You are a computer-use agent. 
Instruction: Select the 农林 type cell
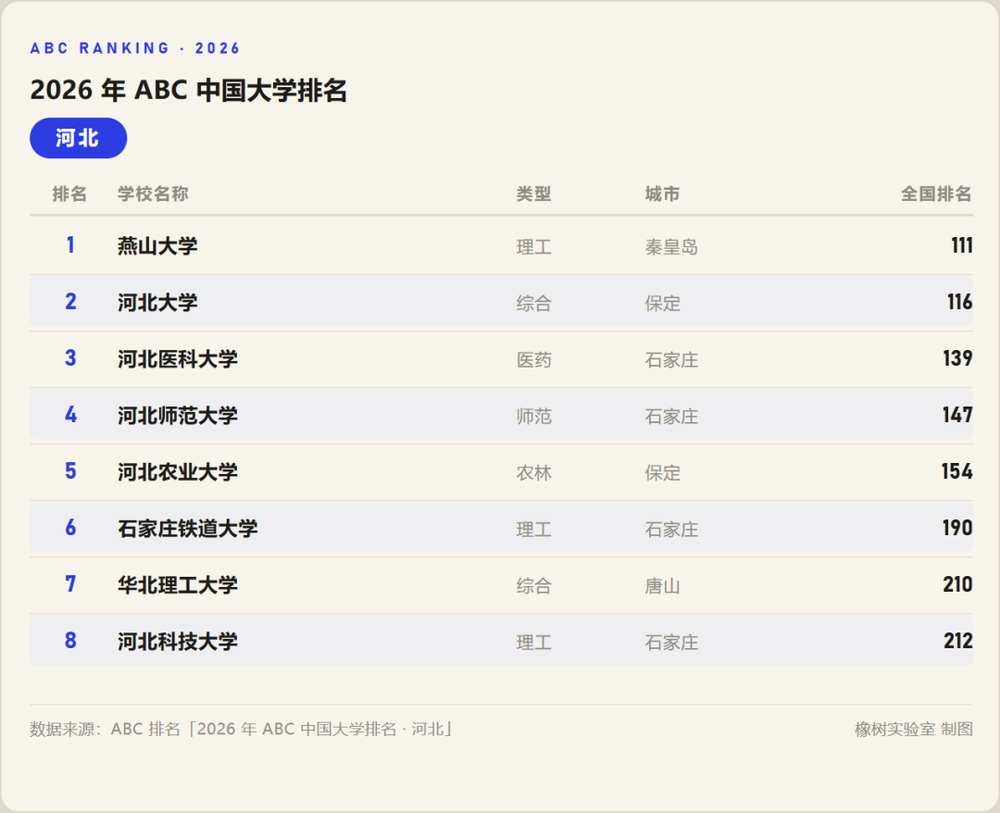[x=534, y=473]
